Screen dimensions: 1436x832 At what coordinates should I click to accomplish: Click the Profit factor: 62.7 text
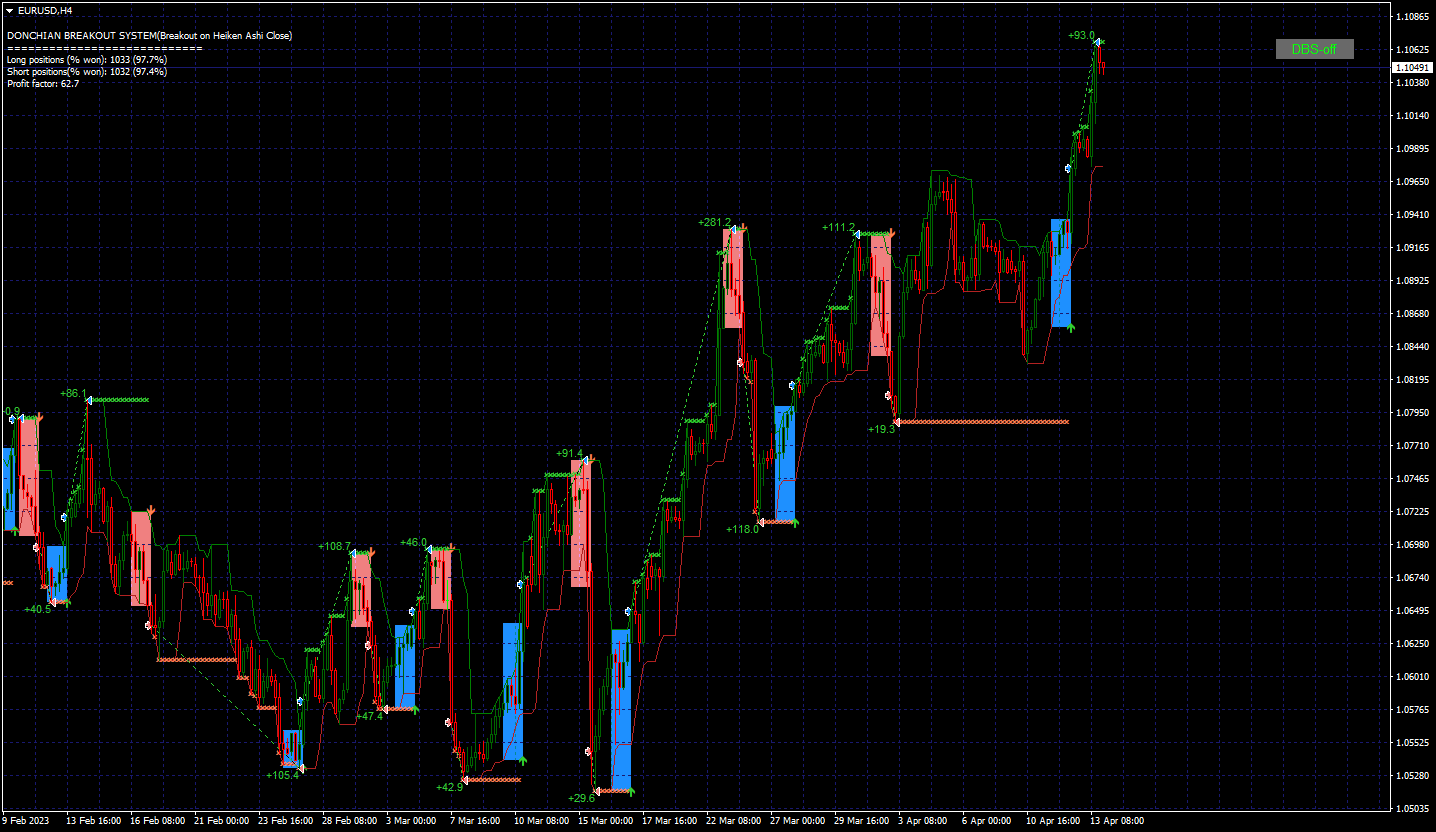coord(43,84)
